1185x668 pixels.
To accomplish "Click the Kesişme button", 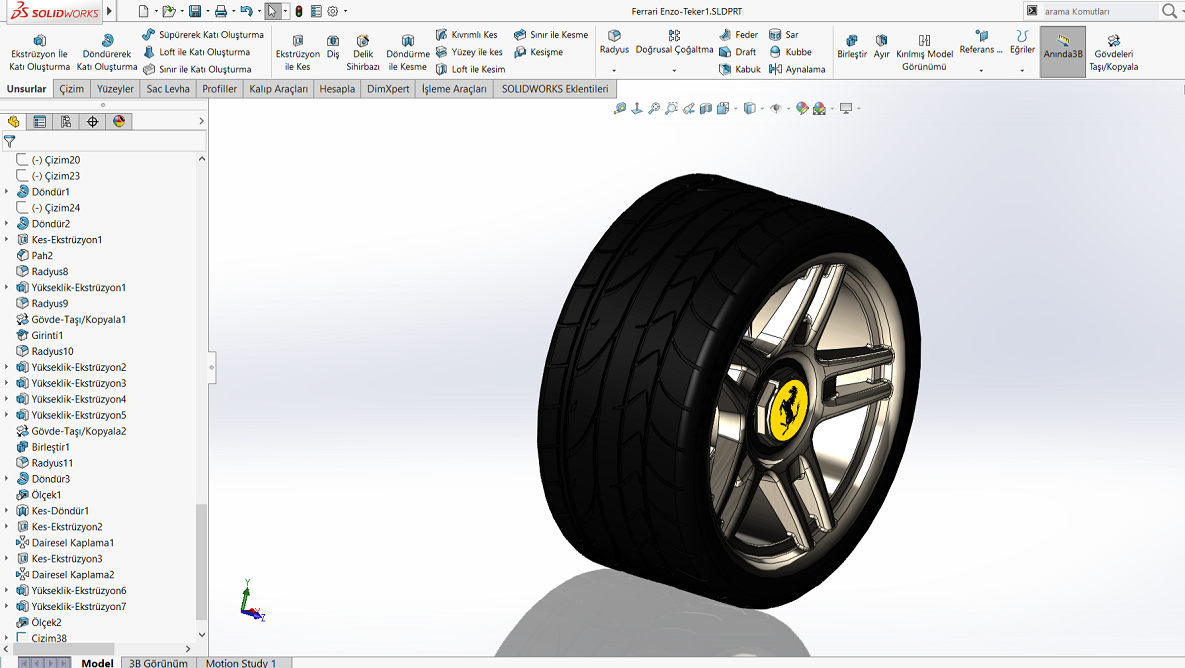I will [x=538, y=52].
